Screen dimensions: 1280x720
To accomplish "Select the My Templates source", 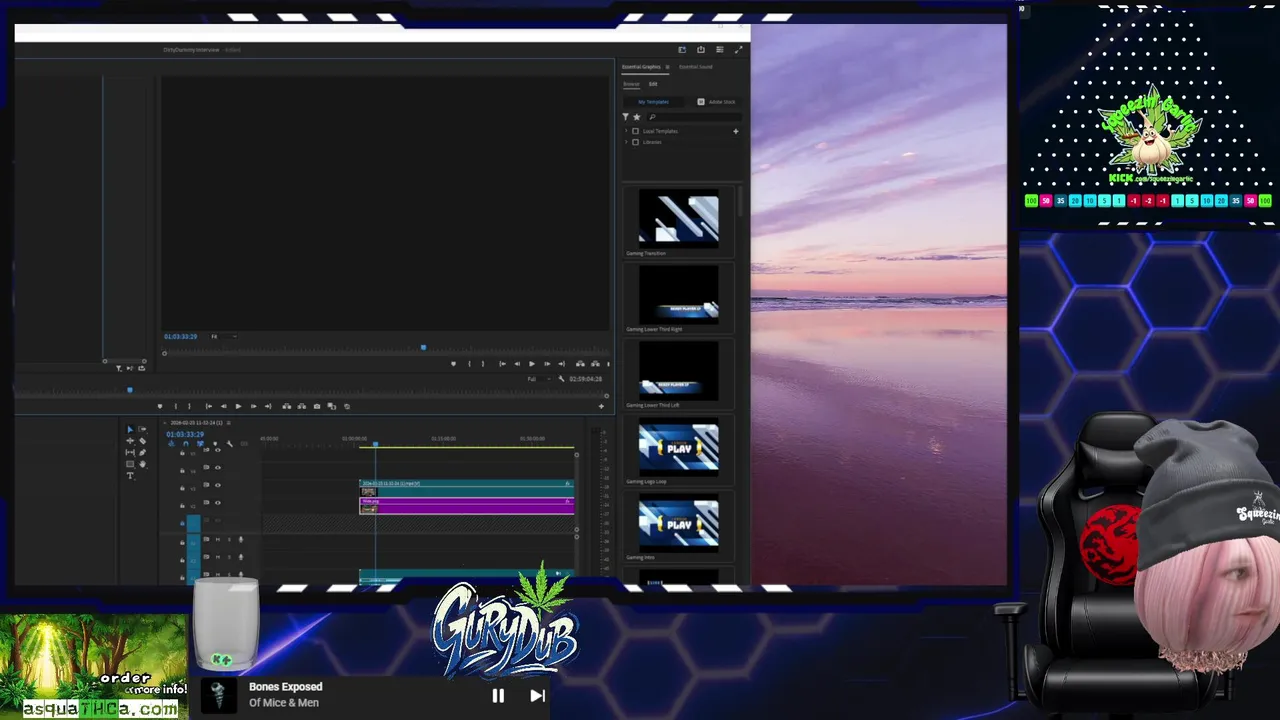I will (x=653, y=102).
